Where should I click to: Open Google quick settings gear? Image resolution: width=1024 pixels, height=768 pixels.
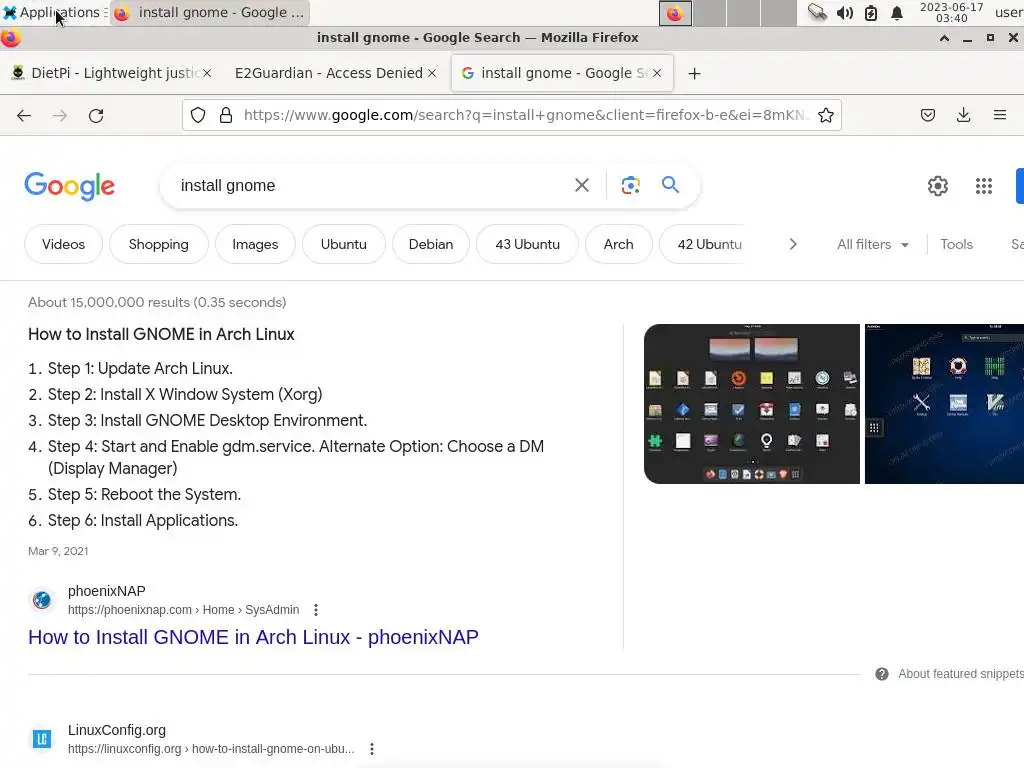[938, 186]
